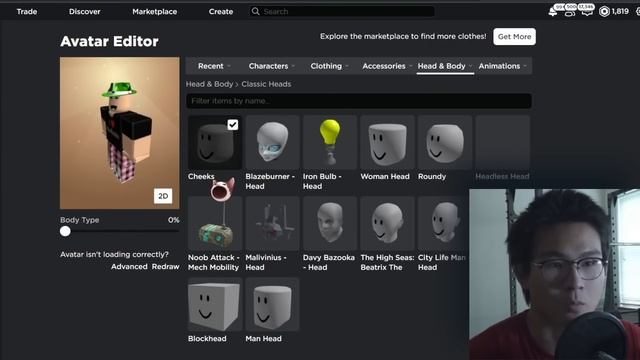Click the 1,819 Robux balance
Viewport: 640px width, 360px height.
click(x=620, y=11)
